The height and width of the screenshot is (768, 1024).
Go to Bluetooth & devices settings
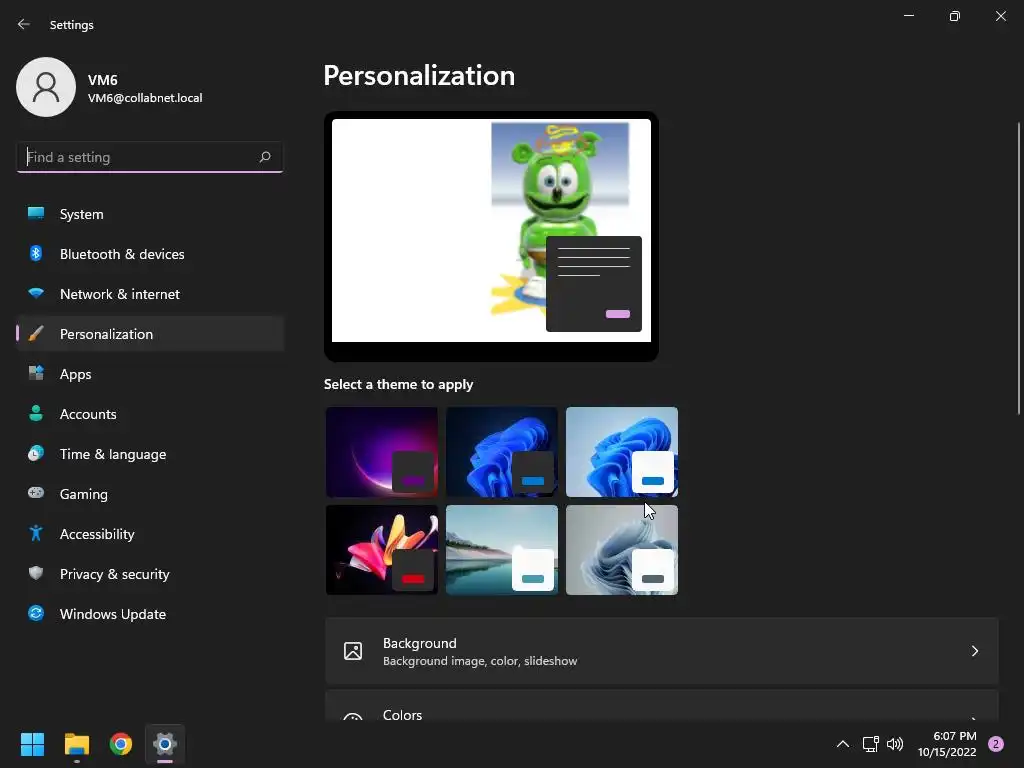(150, 254)
